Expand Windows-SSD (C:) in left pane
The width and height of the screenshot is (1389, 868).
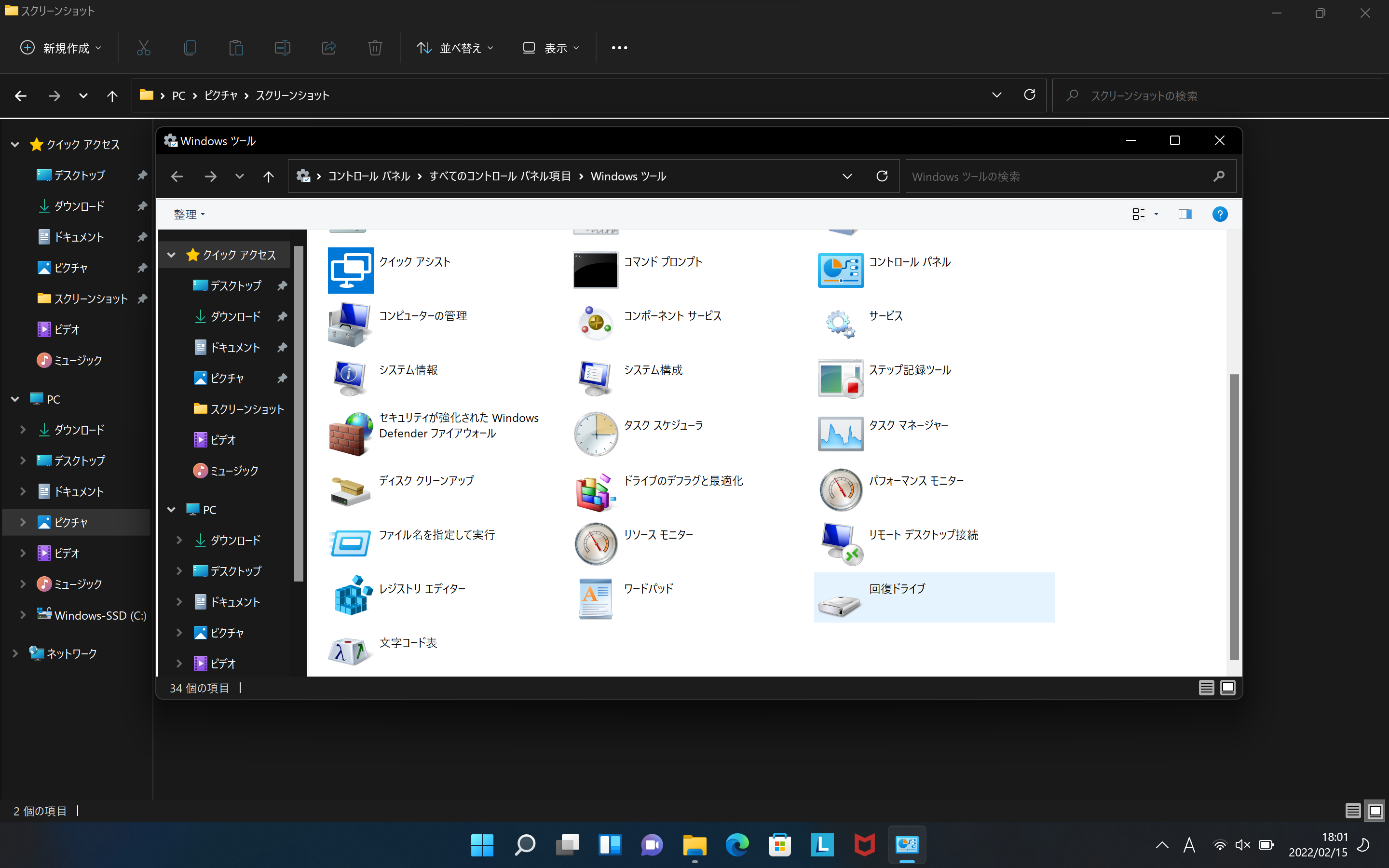tap(23, 615)
